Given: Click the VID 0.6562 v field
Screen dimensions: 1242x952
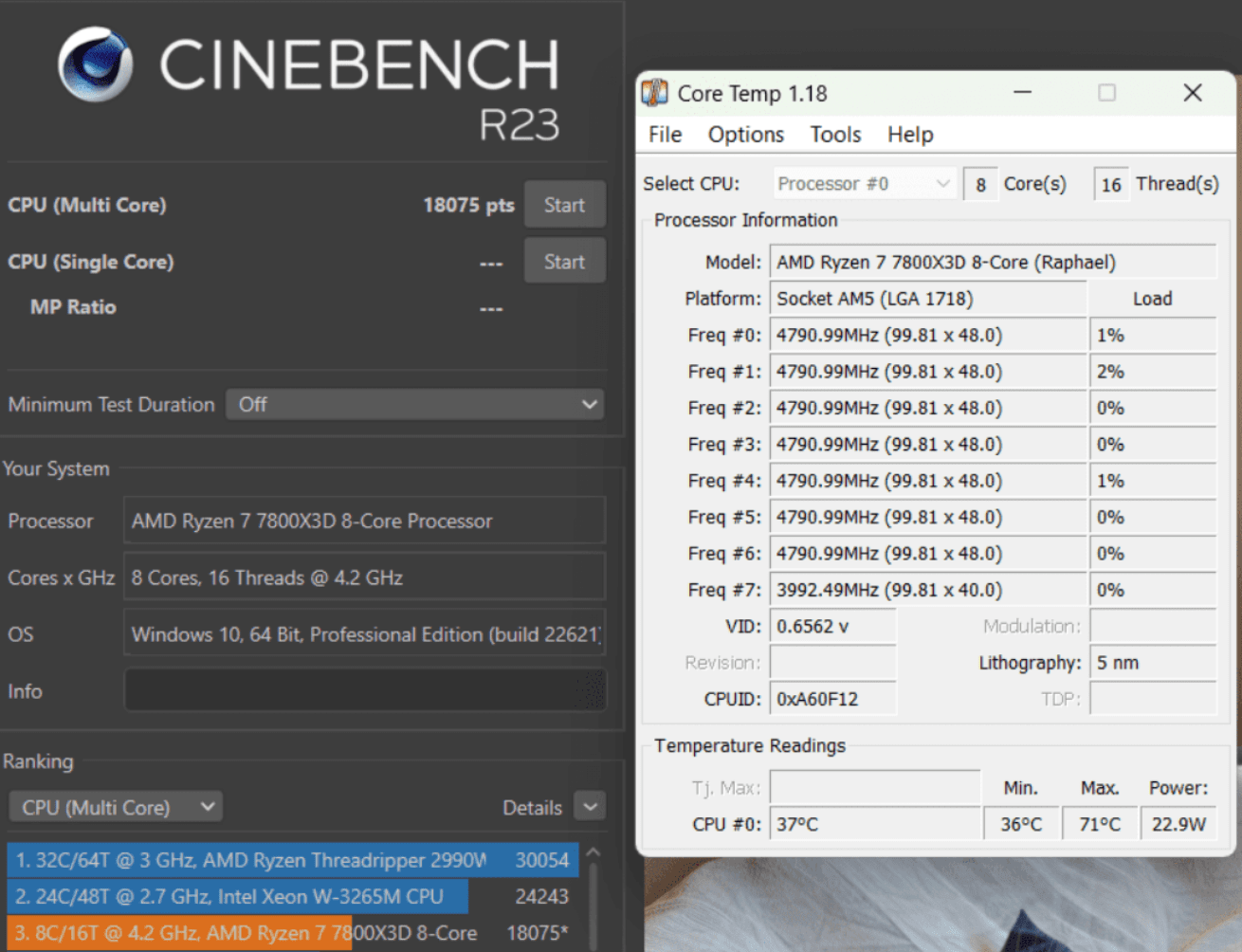Looking at the screenshot, I should point(832,626).
